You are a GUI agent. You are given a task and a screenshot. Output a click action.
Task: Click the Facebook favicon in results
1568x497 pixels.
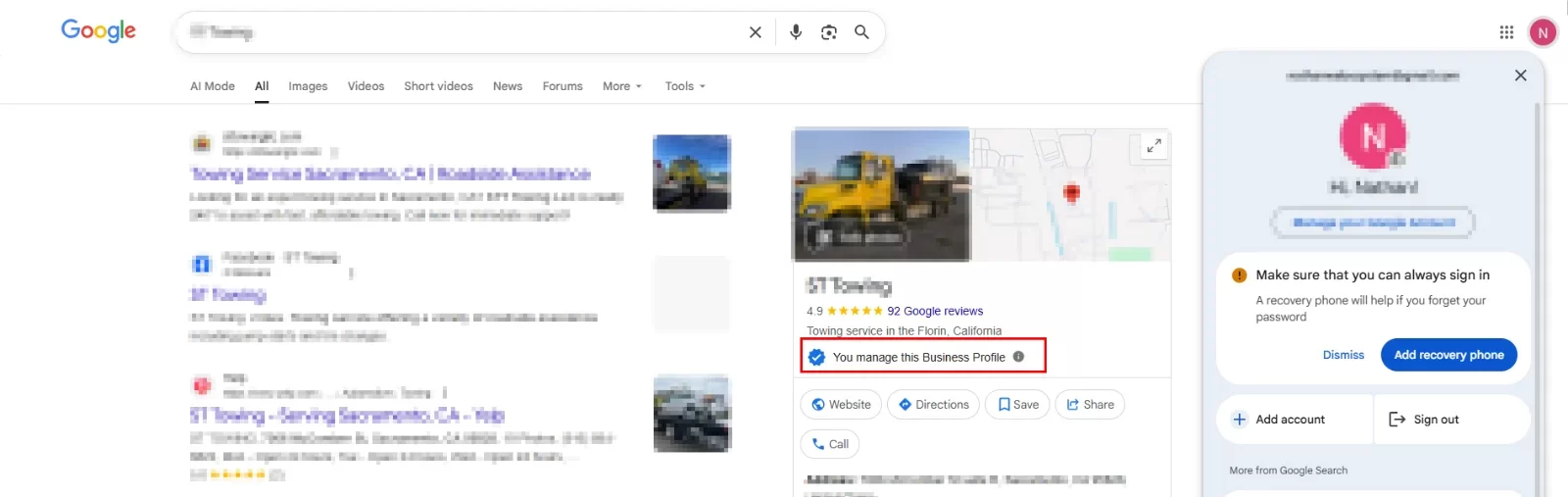click(x=201, y=264)
